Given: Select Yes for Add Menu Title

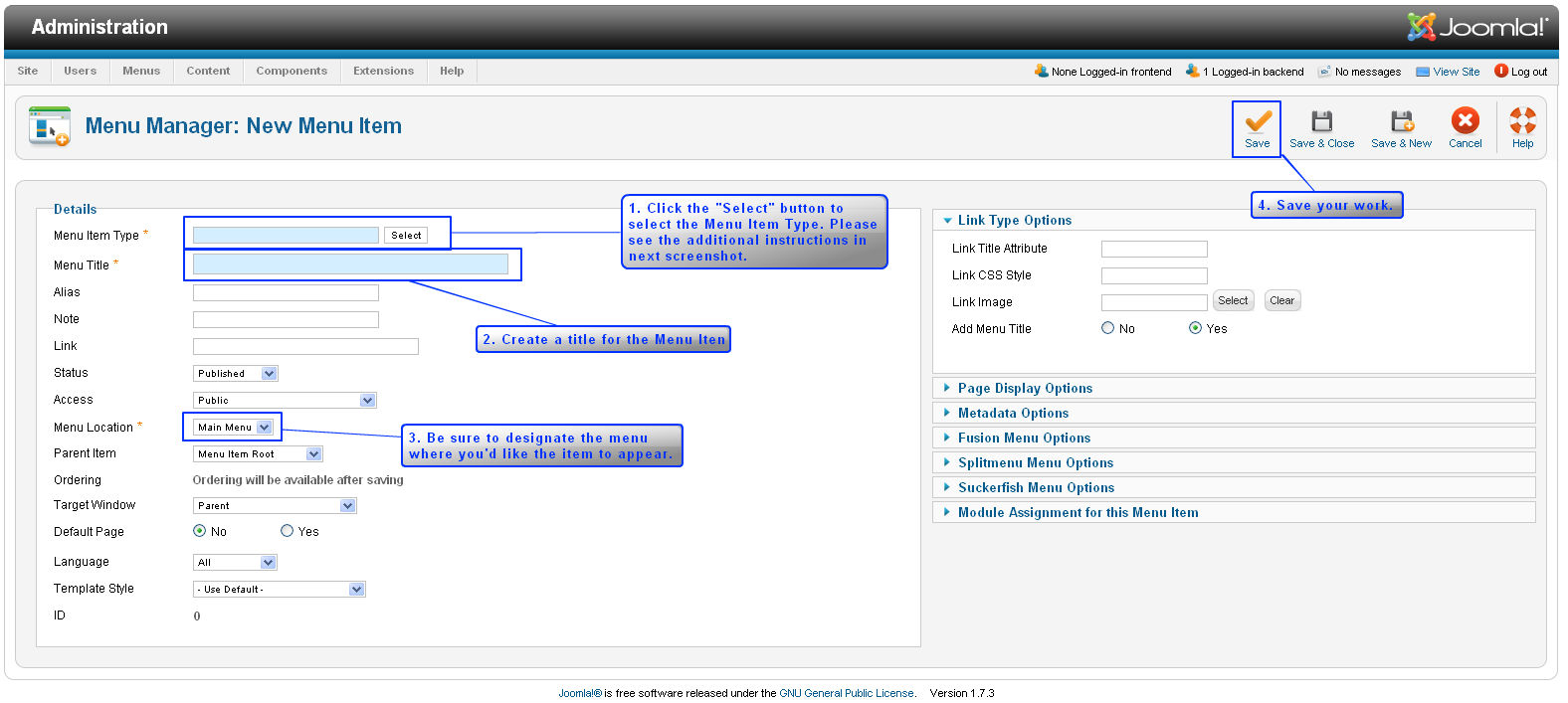Looking at the screenshot, I should (x=1195, y=328).
